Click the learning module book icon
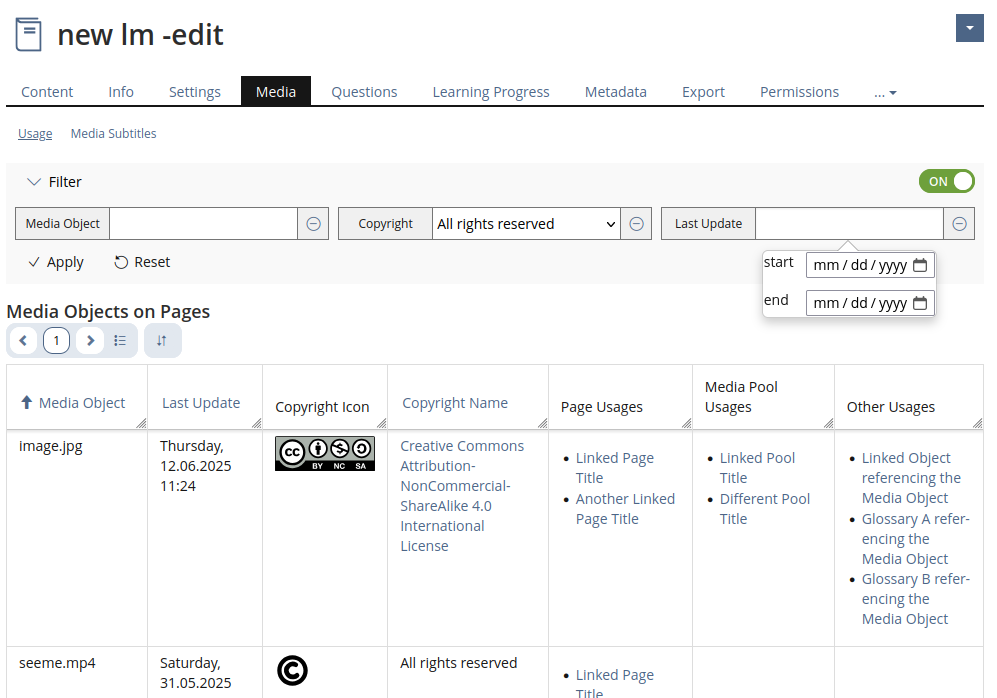This screenshot has height=698, width=997. (29, 35)
